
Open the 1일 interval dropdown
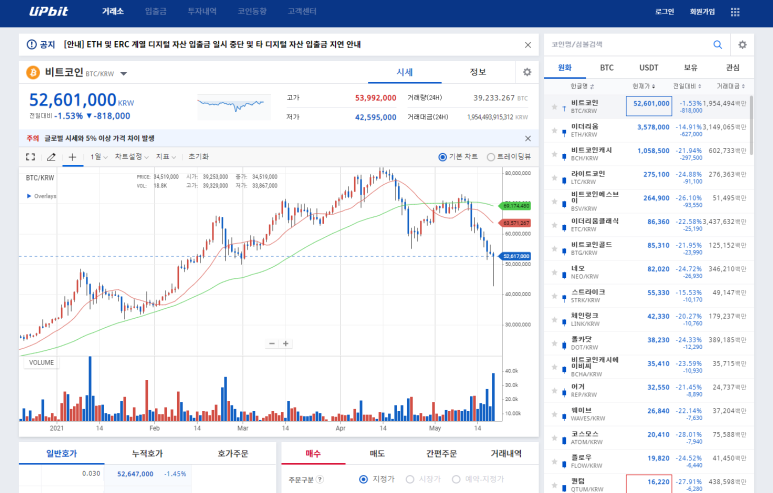[99, 157]
